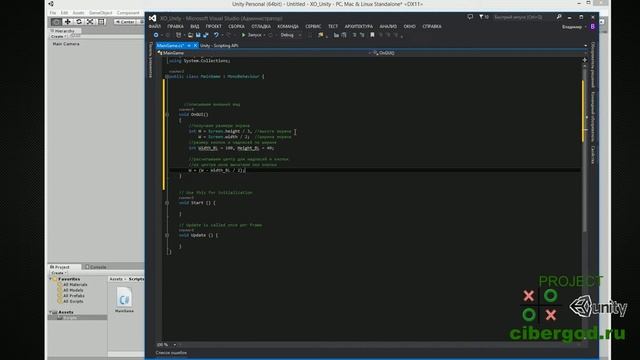Collapse the Start method outline toggle
Image resolution: width=640 pixels, height=360 pixels.
167,203
